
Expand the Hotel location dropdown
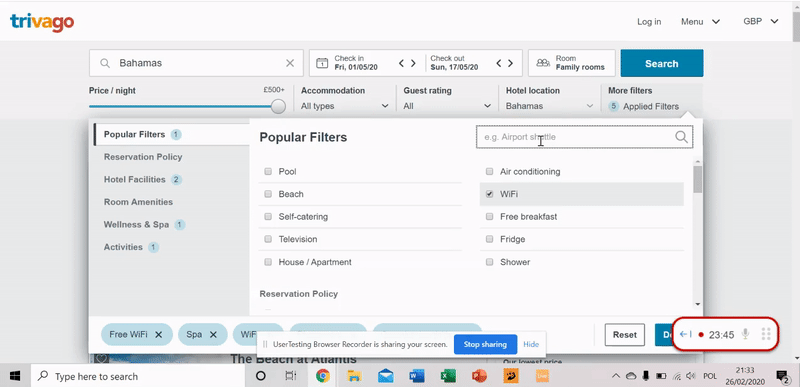[x=549, y=106]
